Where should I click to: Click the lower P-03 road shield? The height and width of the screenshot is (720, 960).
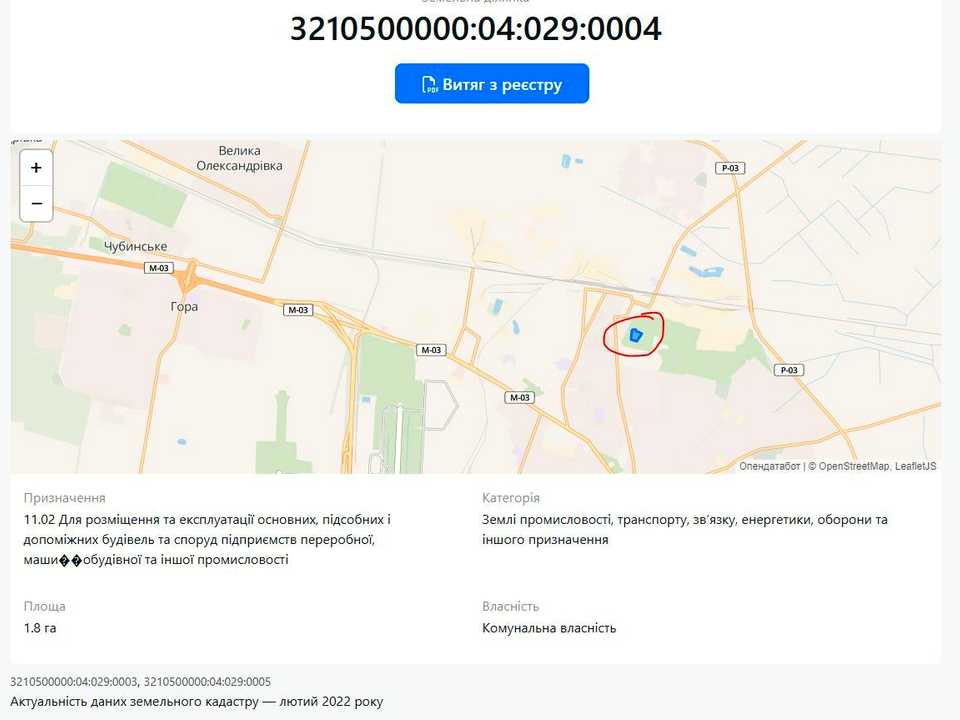click(789, 370)
